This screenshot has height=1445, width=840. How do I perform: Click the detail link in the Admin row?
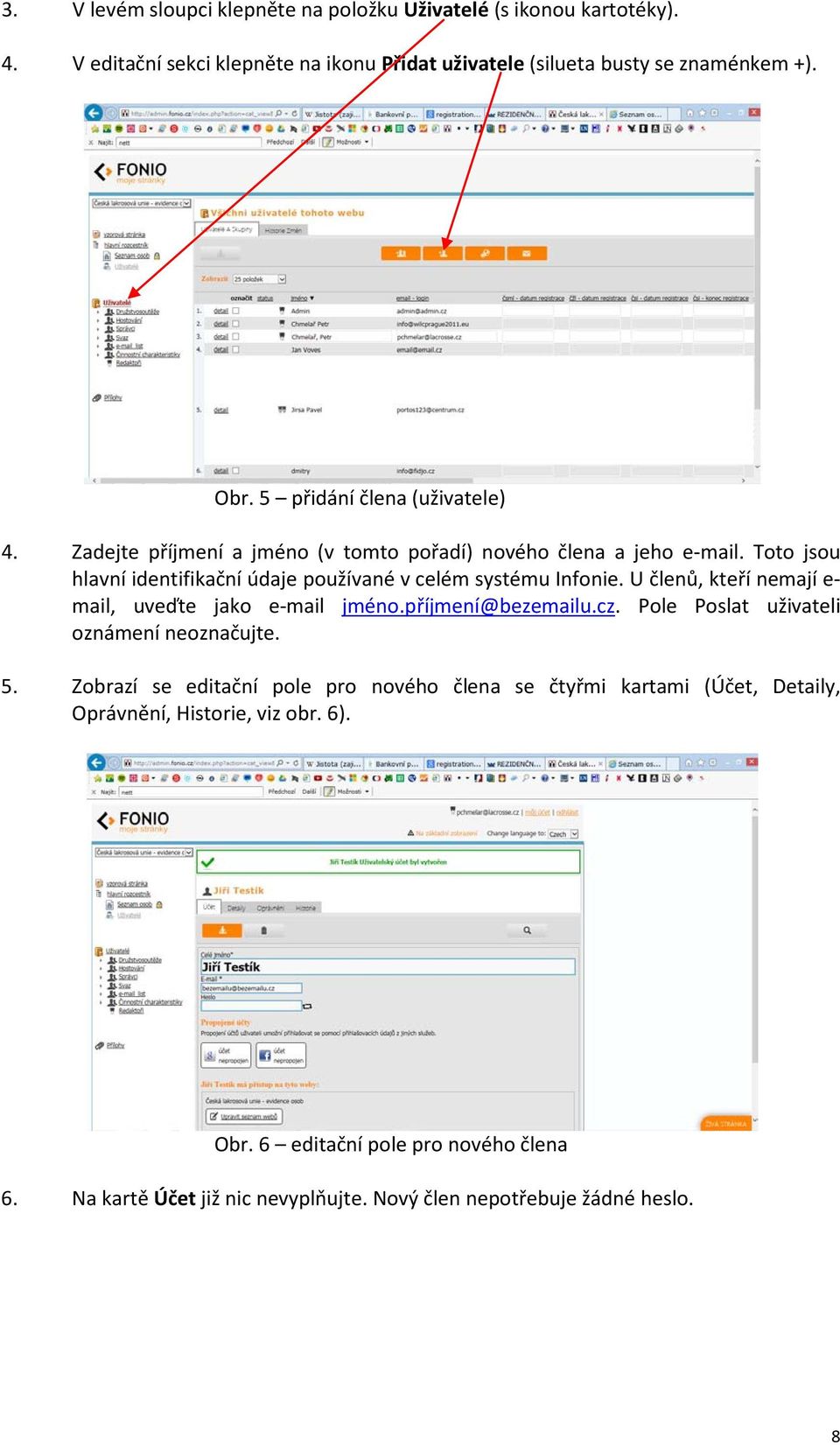click(x=220, y=311)
